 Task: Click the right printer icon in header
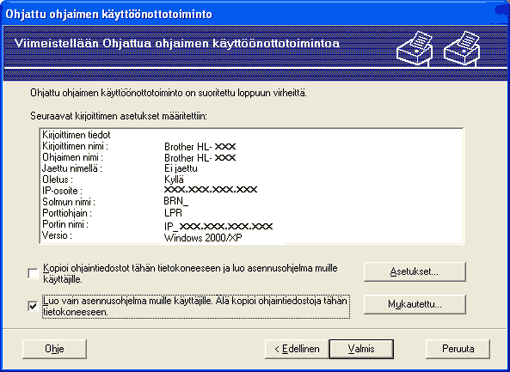[x=462, y=49]
